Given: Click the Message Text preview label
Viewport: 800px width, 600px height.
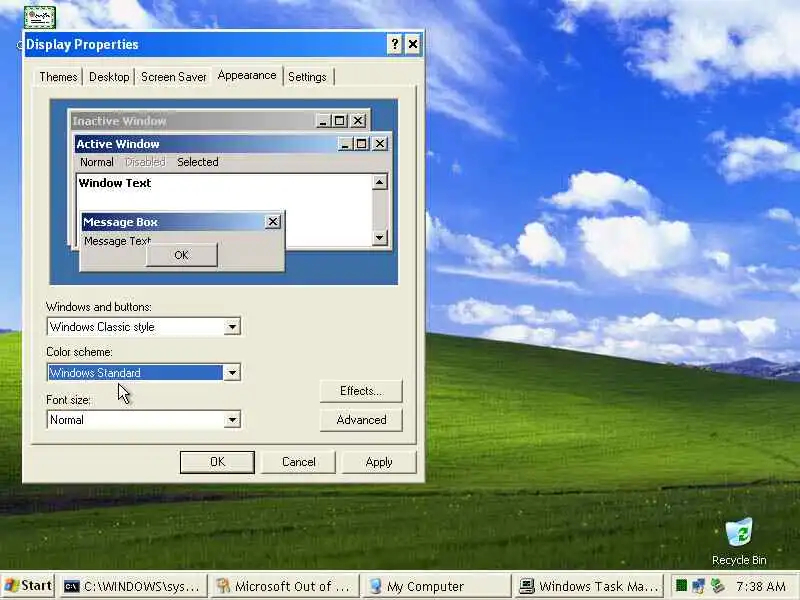Looking at the screenshot, I should pos(117,240).
